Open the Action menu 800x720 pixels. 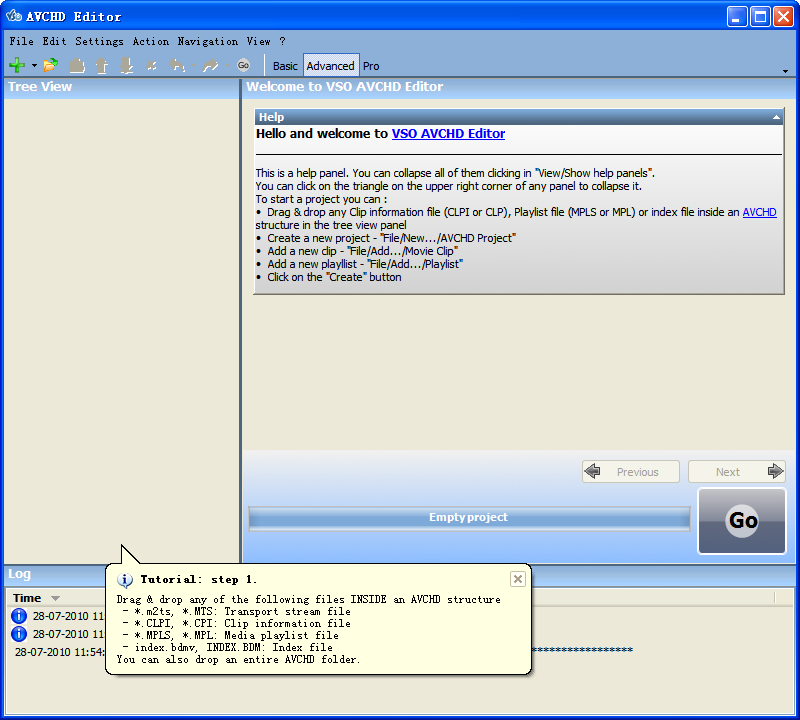point(151,41)
